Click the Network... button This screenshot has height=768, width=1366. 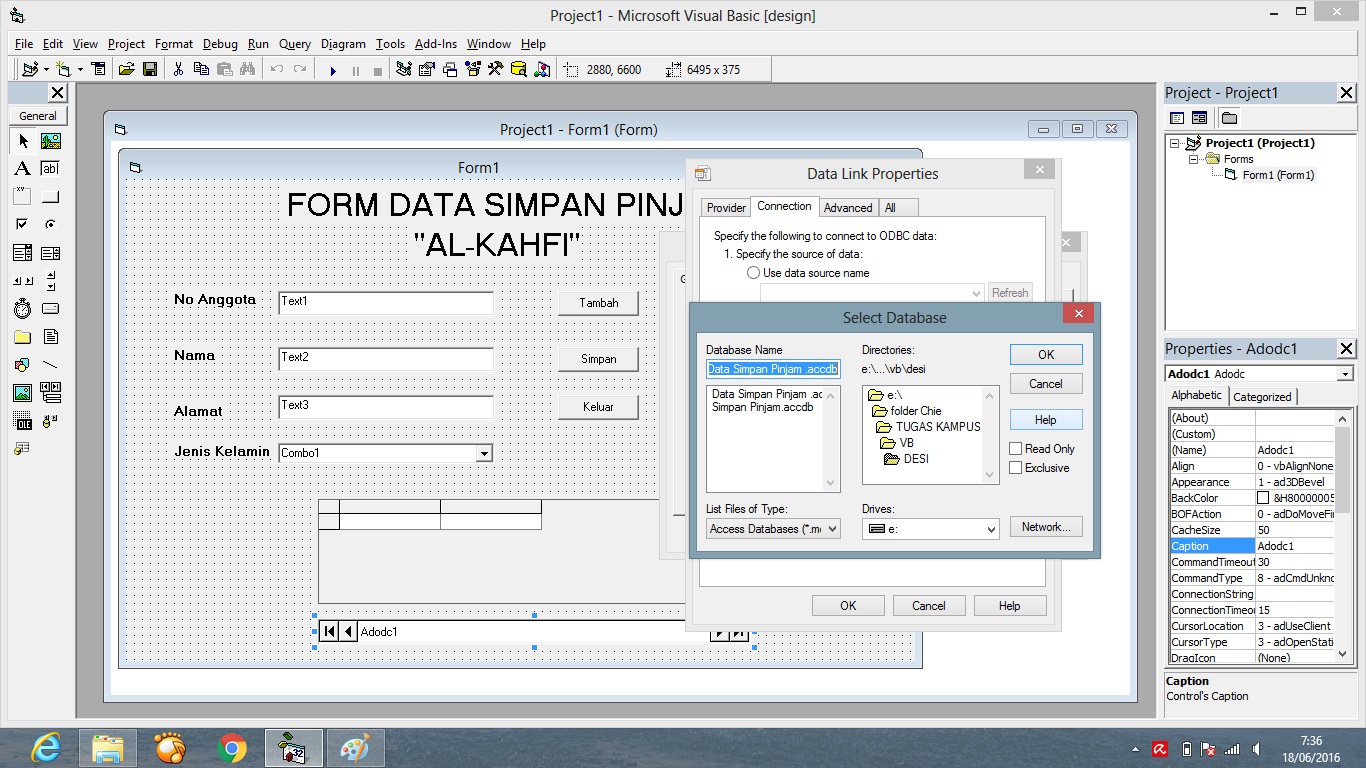pos(1046,527)
